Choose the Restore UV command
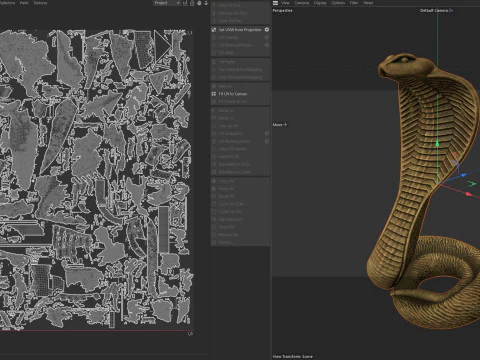The image size is (480, 360). tap(240, 235)
